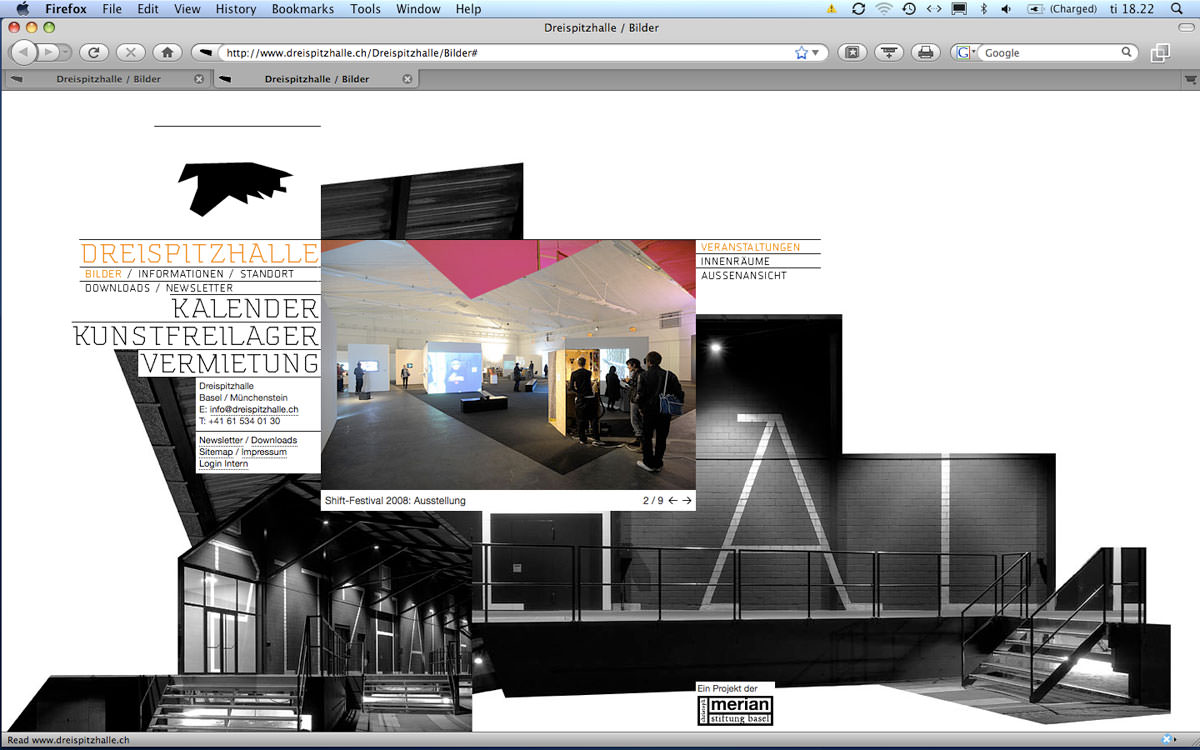Image resolution: width=1200 pixels, height=750 pixels.
Task: Open the File menu
Action: tap(112, 9)
